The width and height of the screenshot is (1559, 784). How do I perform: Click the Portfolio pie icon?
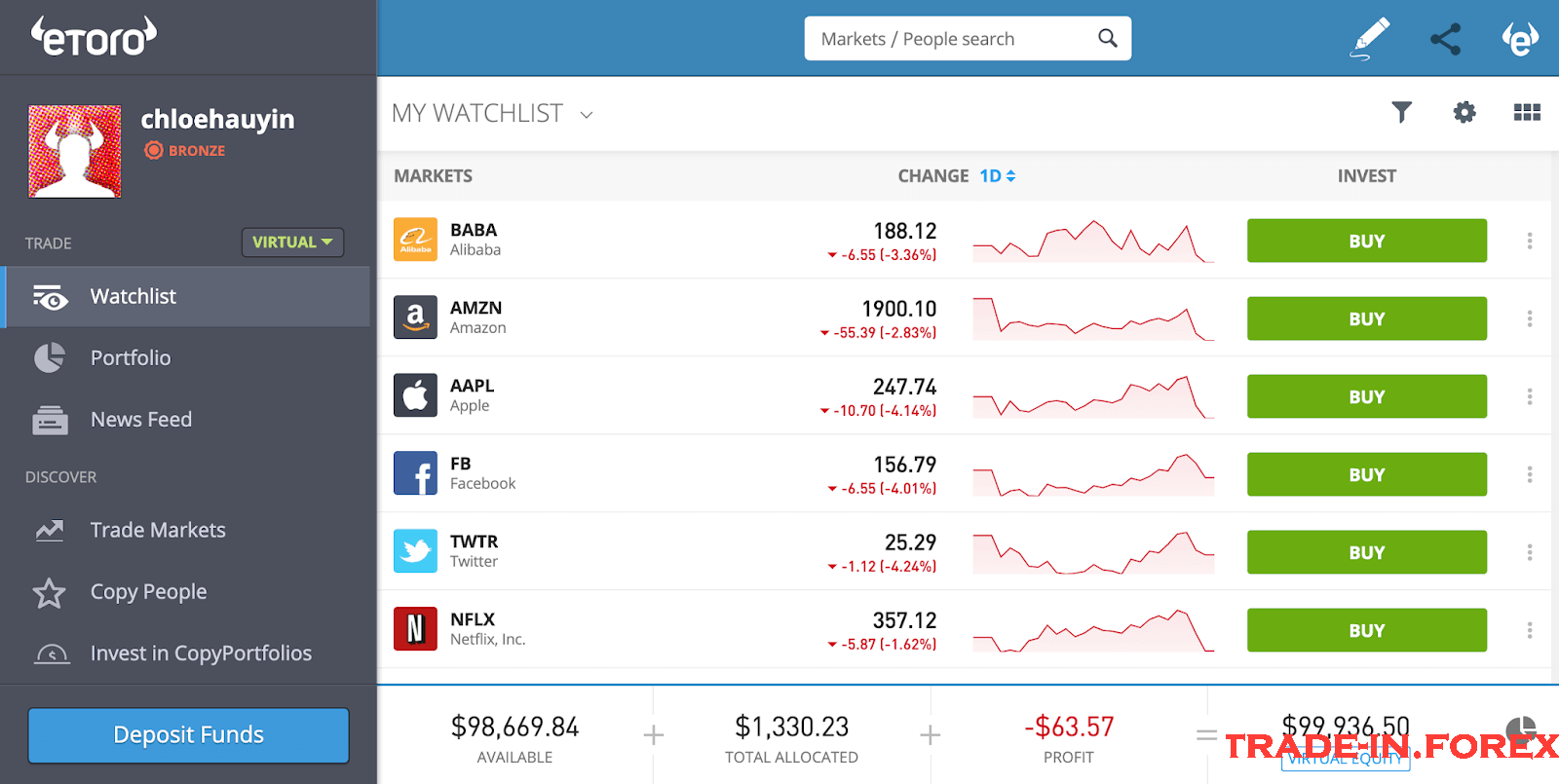[50, 357]
